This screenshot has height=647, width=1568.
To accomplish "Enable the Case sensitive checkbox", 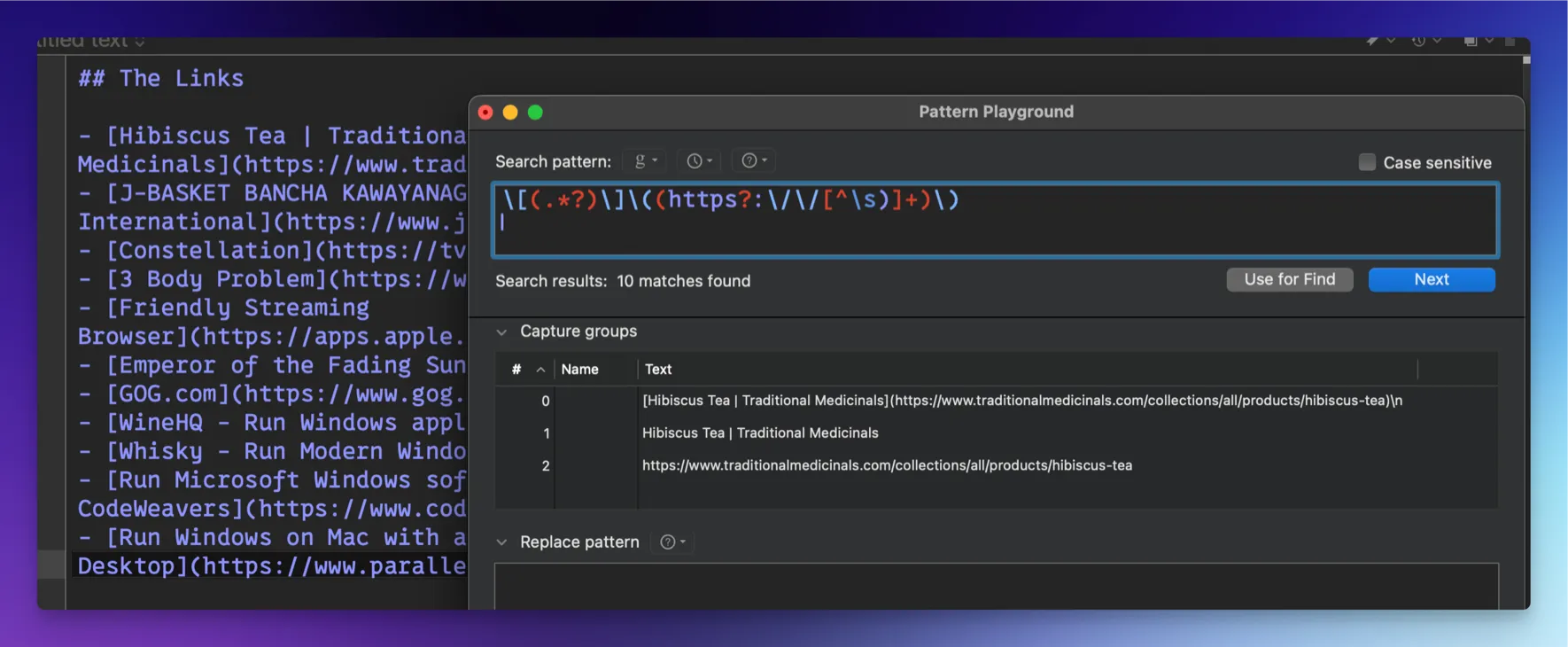I will (1367, 162).
